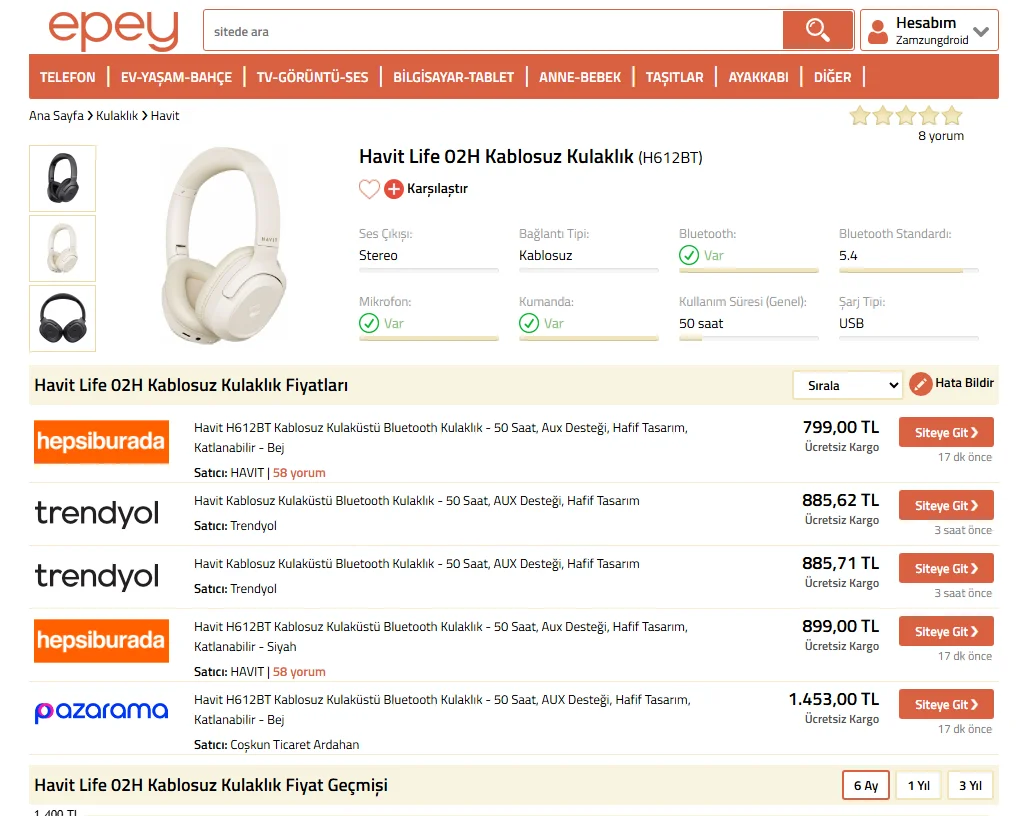Viewport: 1032px width, 816px height.
Task: Click the Bluetooth Standardı score bar
Action: click(908, 270)
